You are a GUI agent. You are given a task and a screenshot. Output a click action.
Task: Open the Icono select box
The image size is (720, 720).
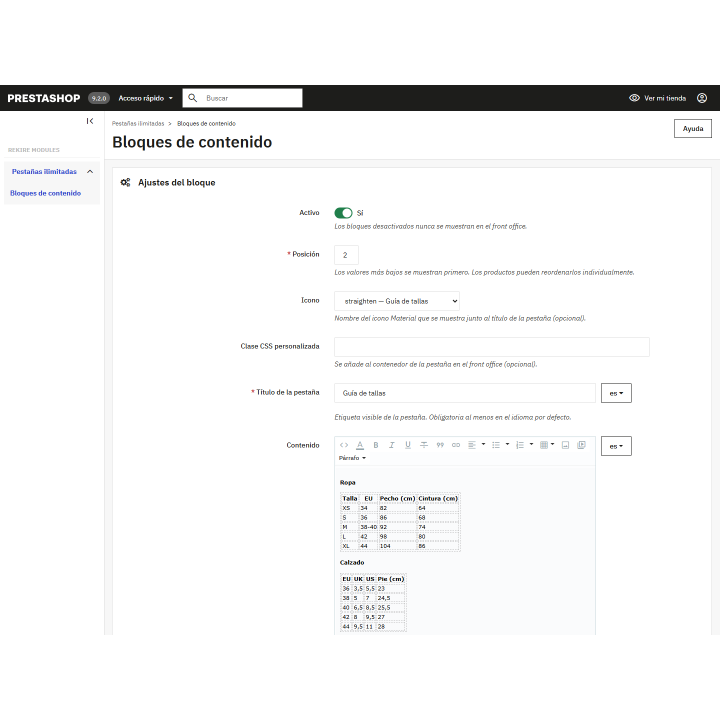[397, 301]
